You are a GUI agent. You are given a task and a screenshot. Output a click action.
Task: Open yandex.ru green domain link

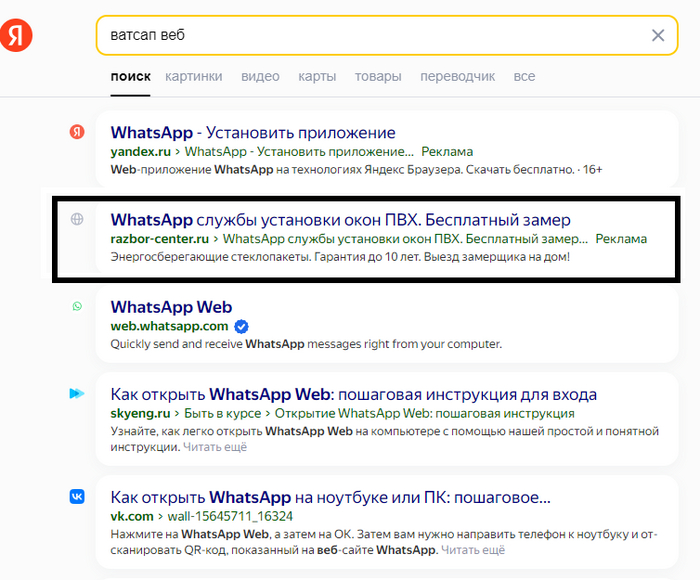tap(141, 152)
